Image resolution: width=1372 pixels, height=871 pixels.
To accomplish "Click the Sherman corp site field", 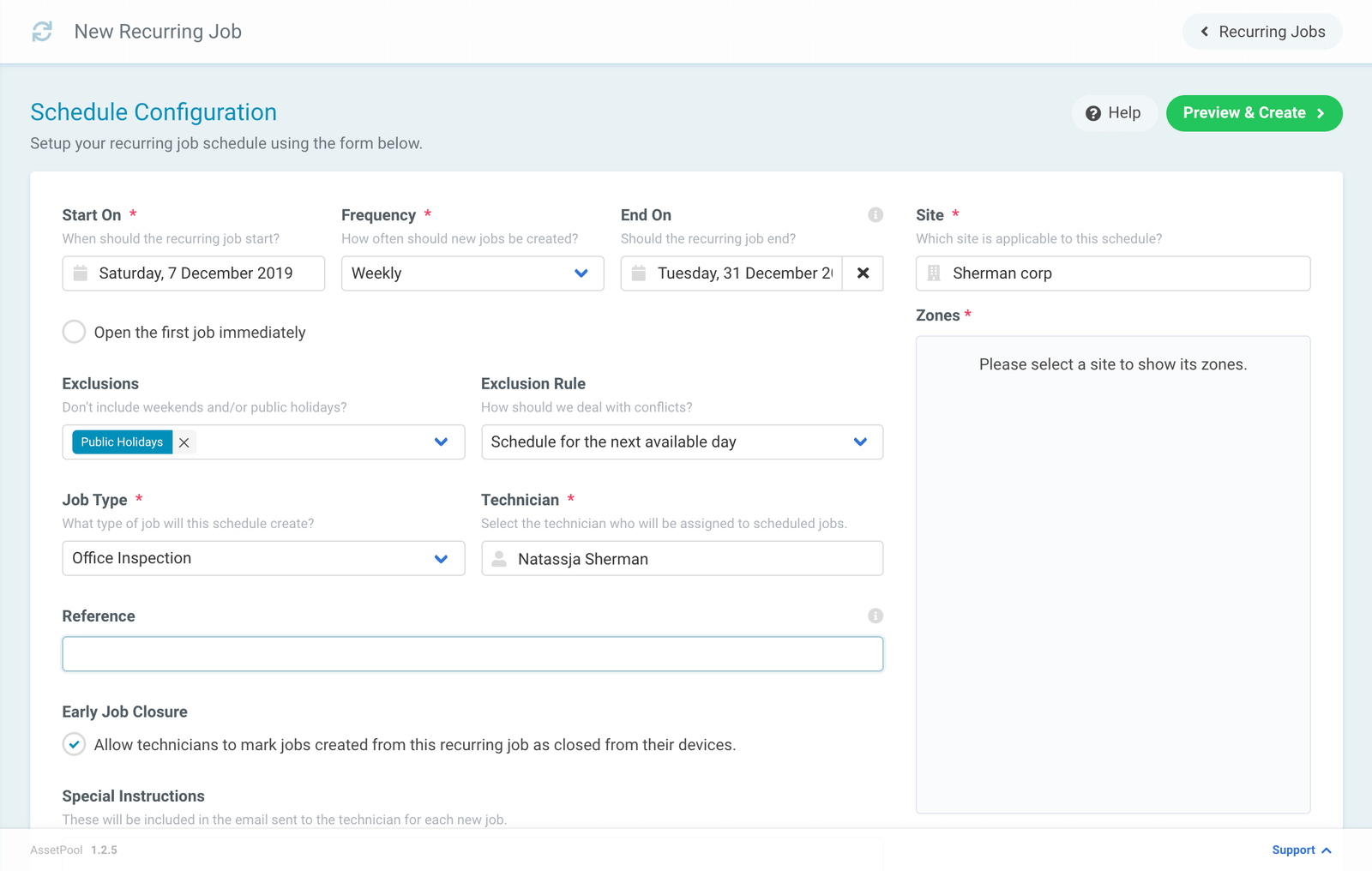I will (x=1113, y=273).
